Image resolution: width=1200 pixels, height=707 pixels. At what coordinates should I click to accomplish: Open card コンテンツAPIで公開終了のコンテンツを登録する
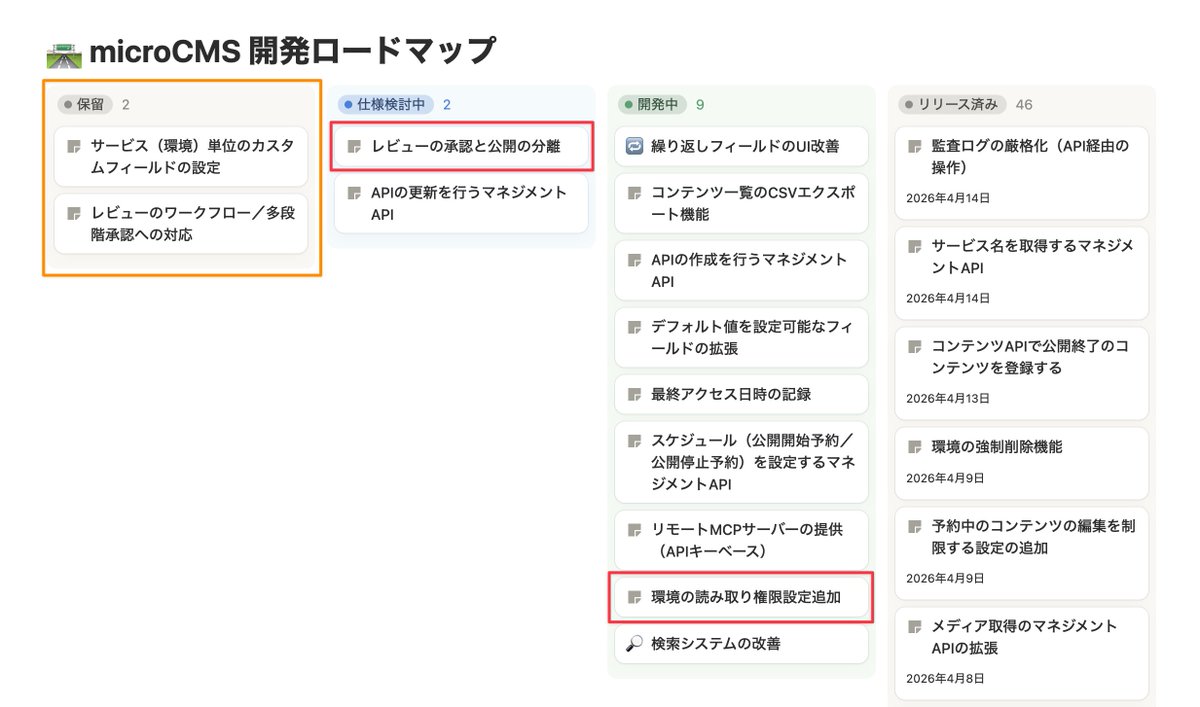click(1021, 372)
